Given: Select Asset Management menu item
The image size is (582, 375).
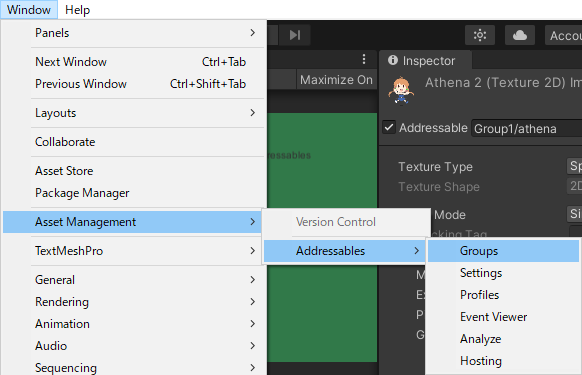Looking at the screenshot, I should point(132,222).
